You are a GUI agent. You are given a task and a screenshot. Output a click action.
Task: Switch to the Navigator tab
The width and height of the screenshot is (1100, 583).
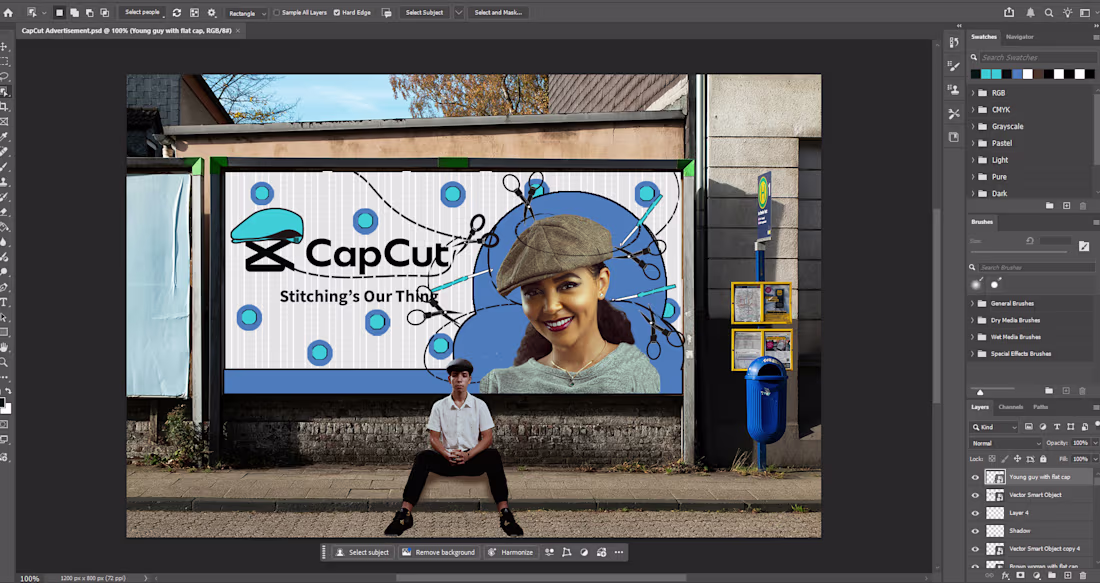pos(1019,37)
